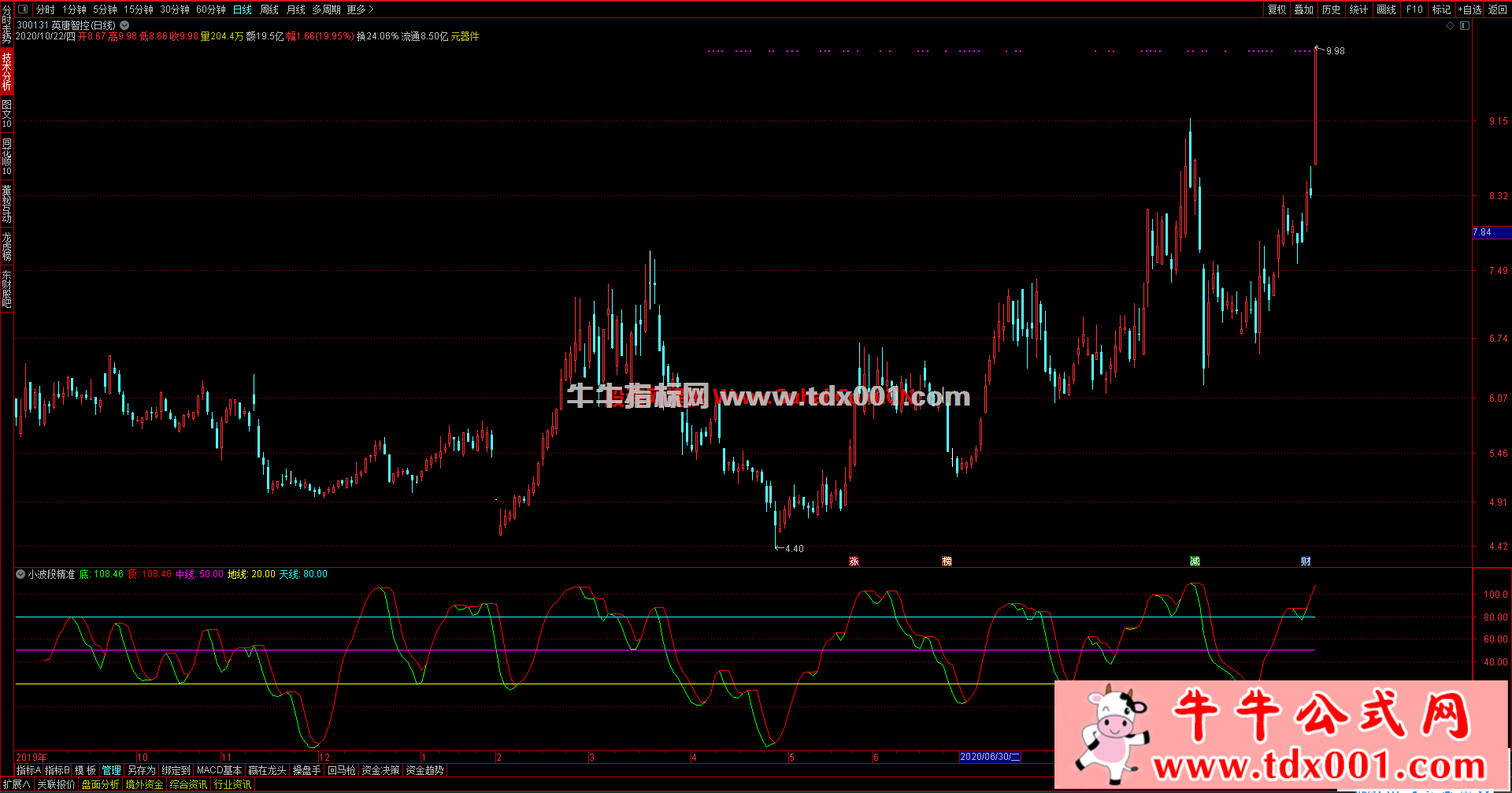The image size is (1512, 793).
Task: Click the 榜 marker on the chart
Action: (947, 561)
